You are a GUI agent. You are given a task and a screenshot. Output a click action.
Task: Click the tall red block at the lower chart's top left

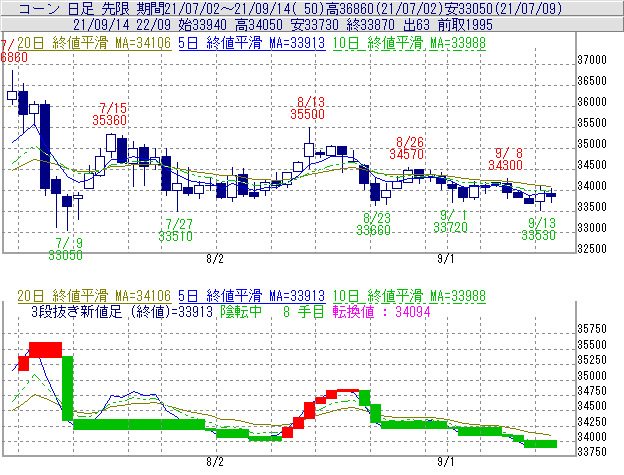(x=45, y=350)
